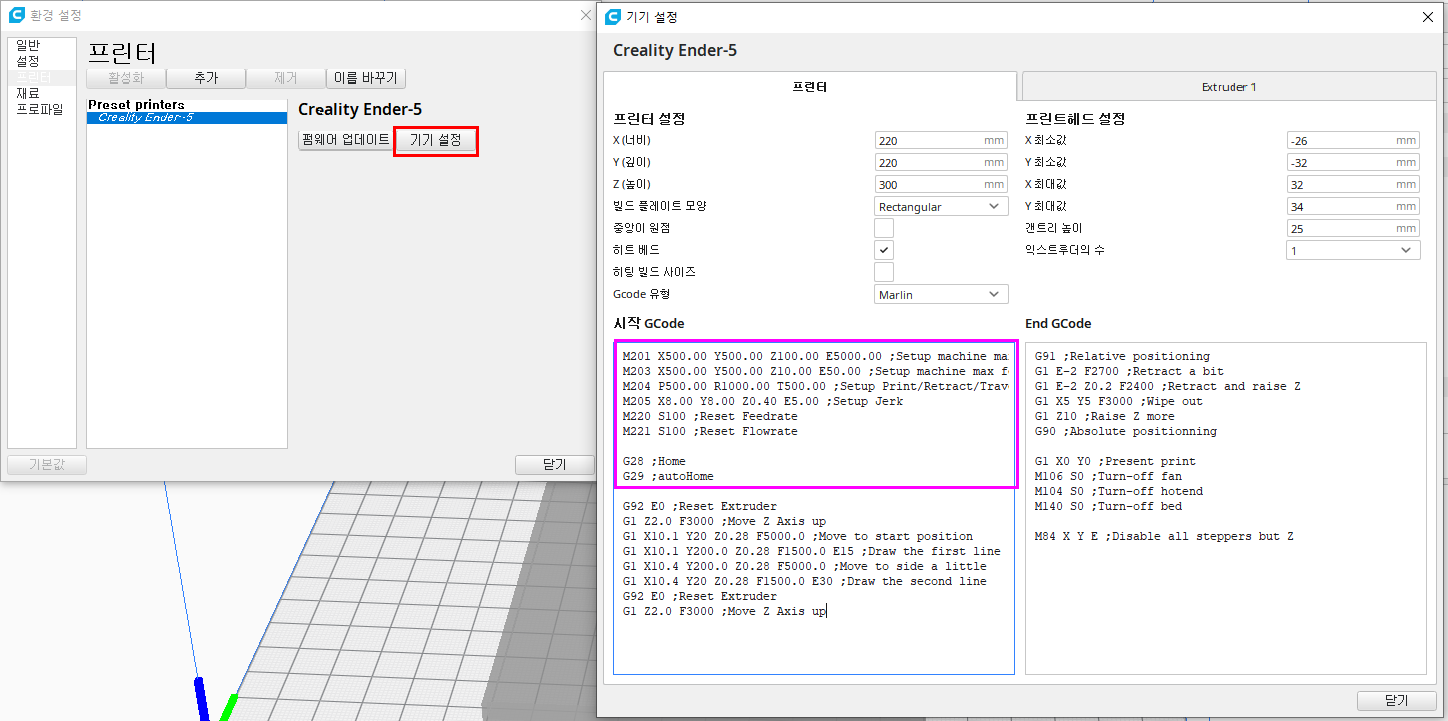The width and height of the screenshot is (1448, 721).
Task: Click the Draw the second line GCode row
Action: [804, 581]
